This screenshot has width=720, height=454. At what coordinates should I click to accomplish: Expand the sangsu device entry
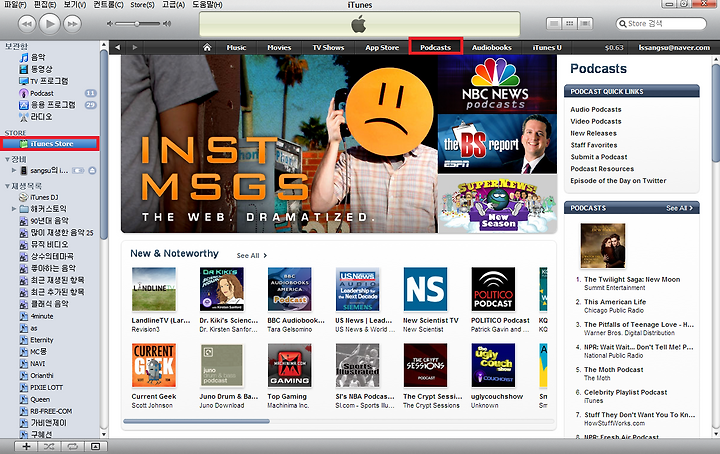pos(14,170)
